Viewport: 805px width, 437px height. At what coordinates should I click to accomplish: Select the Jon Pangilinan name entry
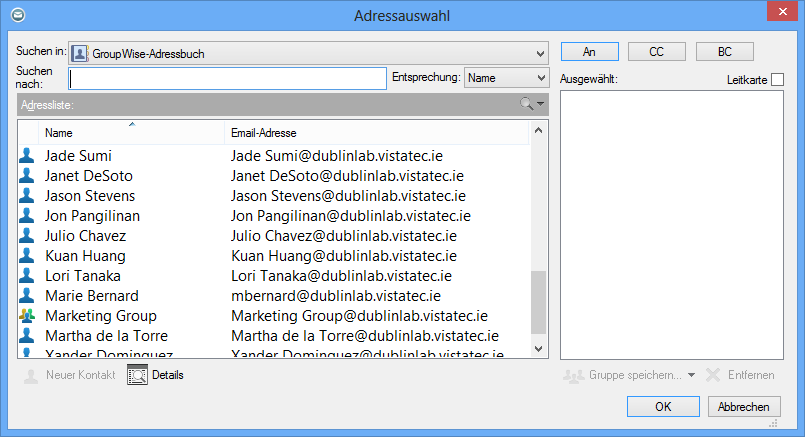click(92, 216)
